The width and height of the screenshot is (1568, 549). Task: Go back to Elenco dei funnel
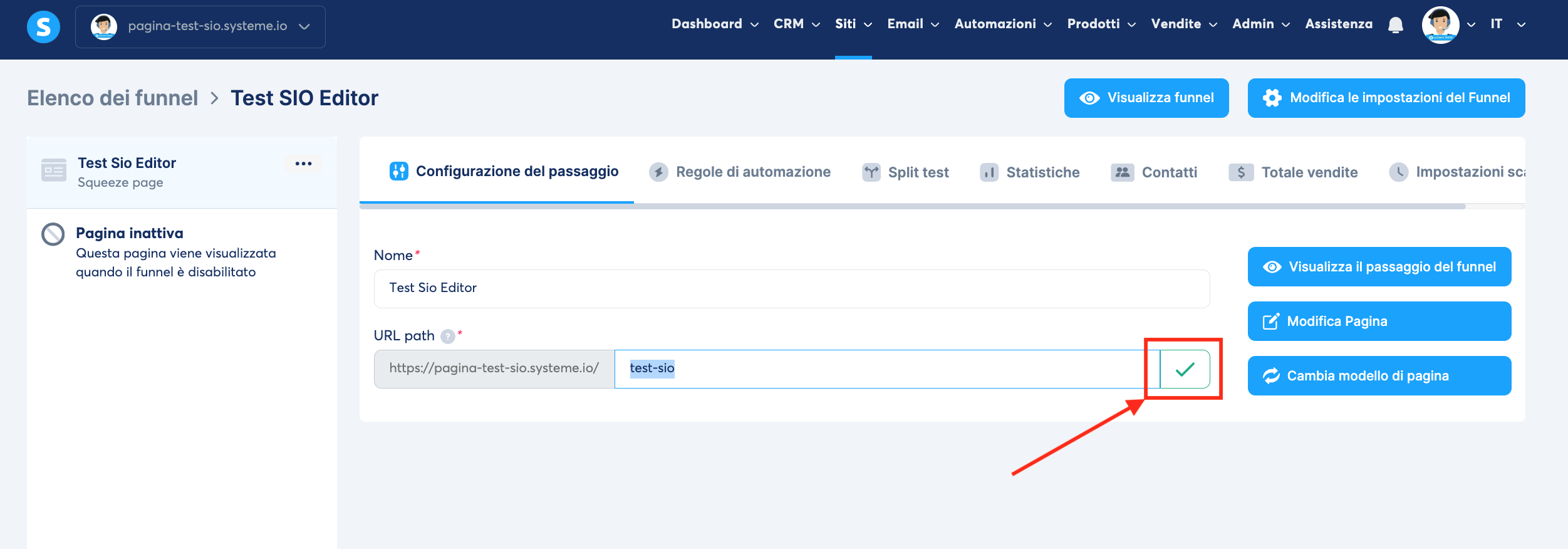113,98
